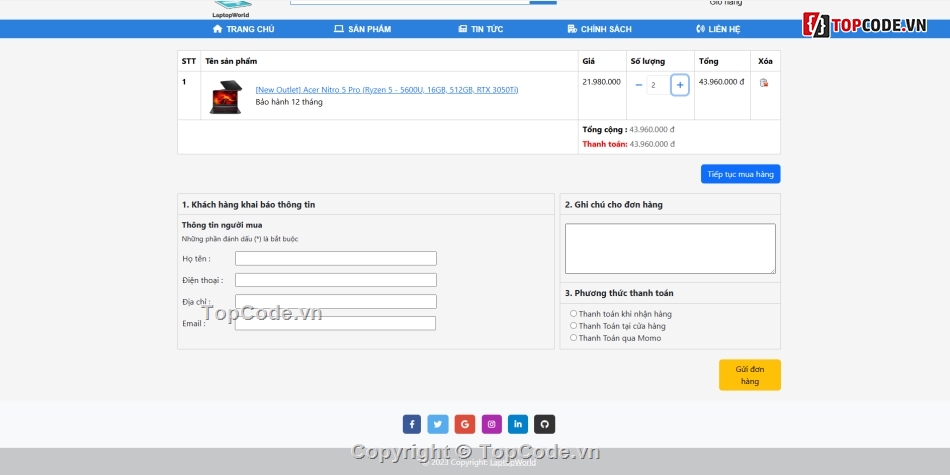Click the 'Xóa' column header
This screenshot has height=475, width=950.
pos(765,61)
